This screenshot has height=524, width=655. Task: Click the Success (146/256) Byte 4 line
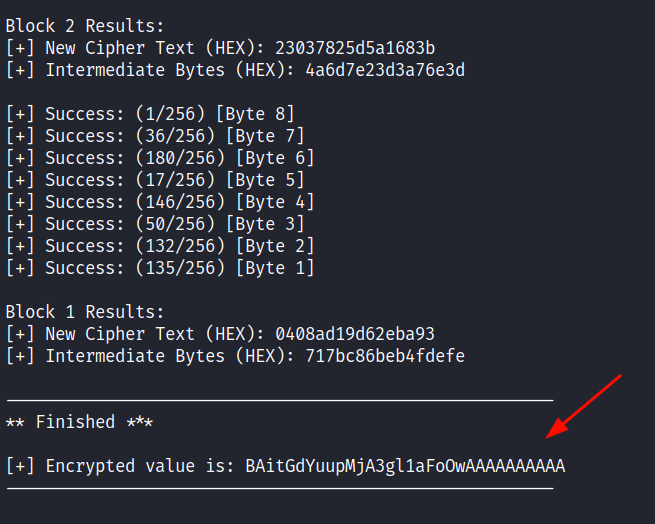pyautogui.click(x=160, y=202)
